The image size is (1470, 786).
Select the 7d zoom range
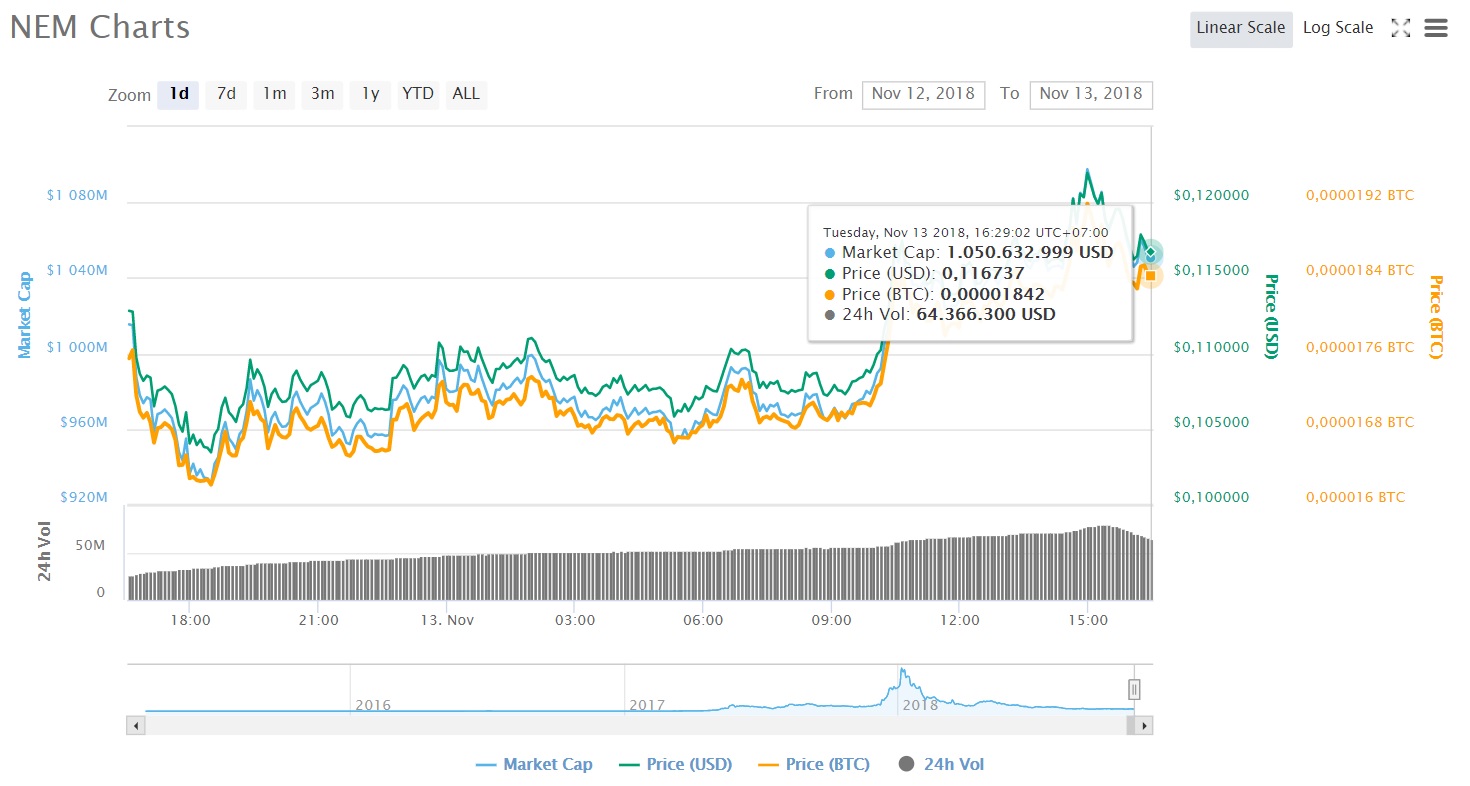point(227,94)
